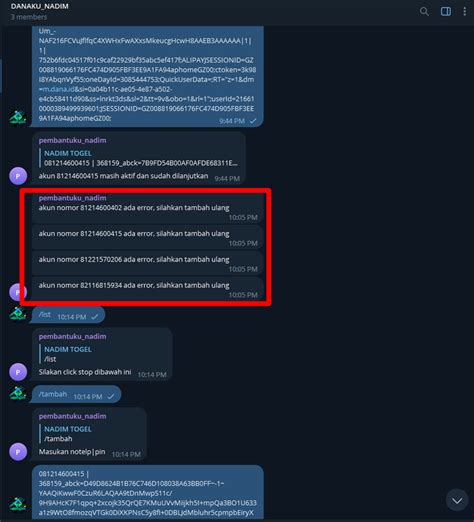Click the pembantuku_nadim name above error messages
The height and width of the screenshot is (522, 474).
click(72, 198)
